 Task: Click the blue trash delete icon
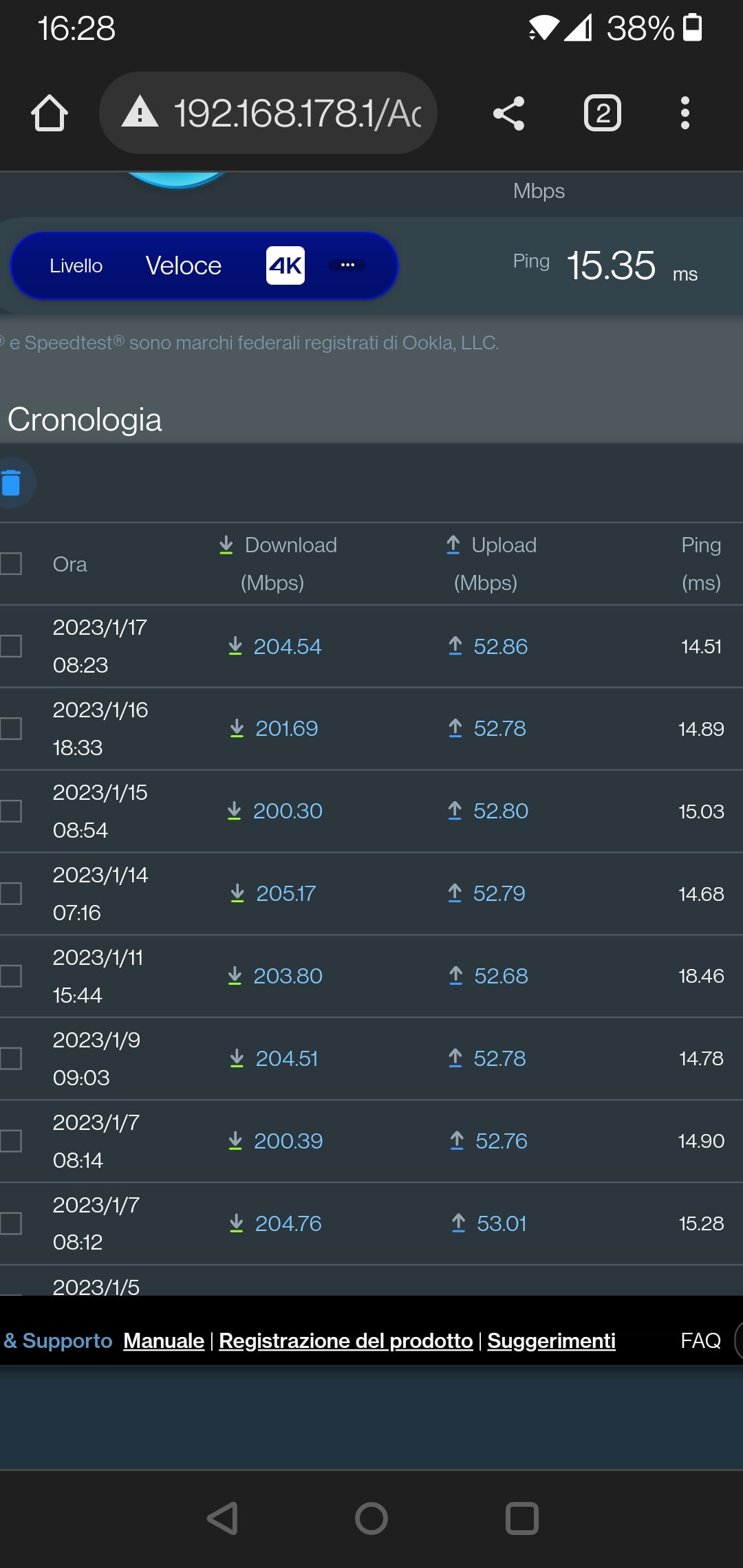(12, 483)
